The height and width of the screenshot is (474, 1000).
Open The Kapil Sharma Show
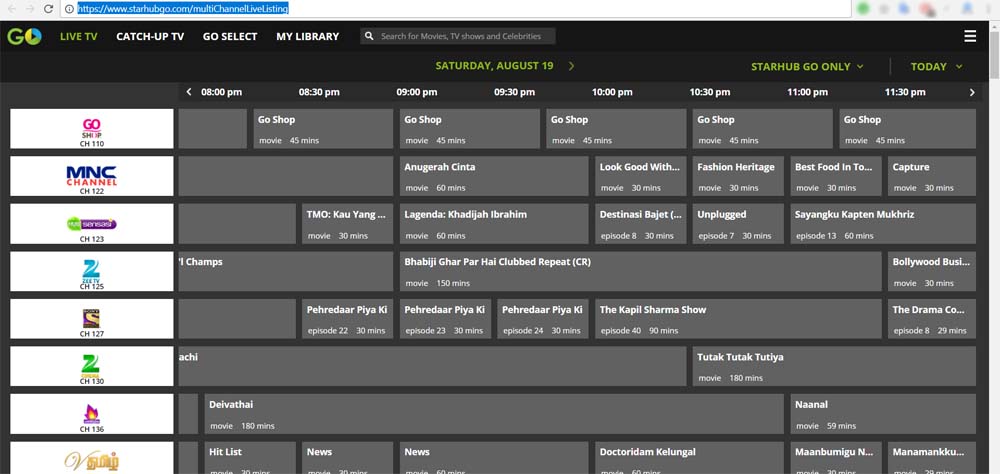click(739, 319)
